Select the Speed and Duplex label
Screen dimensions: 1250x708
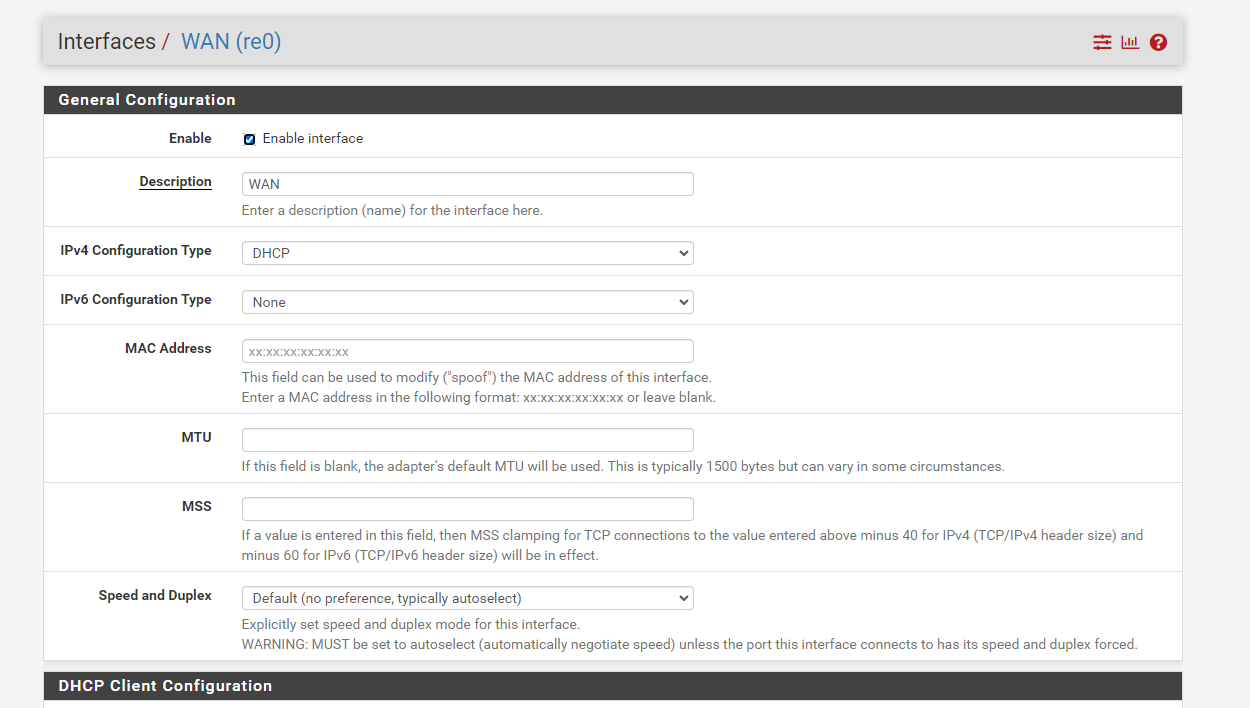pyautogui.click(x=155, y=595)
